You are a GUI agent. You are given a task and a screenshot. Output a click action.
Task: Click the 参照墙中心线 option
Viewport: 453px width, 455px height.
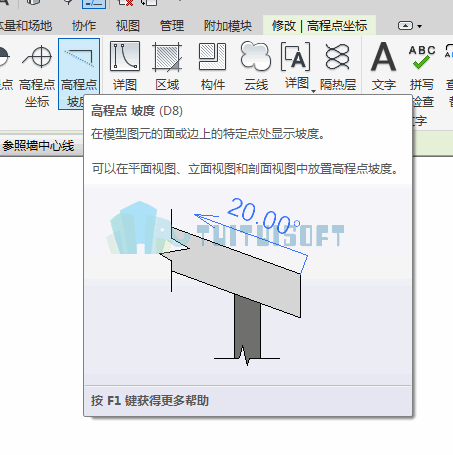click(x=38, y=146)
